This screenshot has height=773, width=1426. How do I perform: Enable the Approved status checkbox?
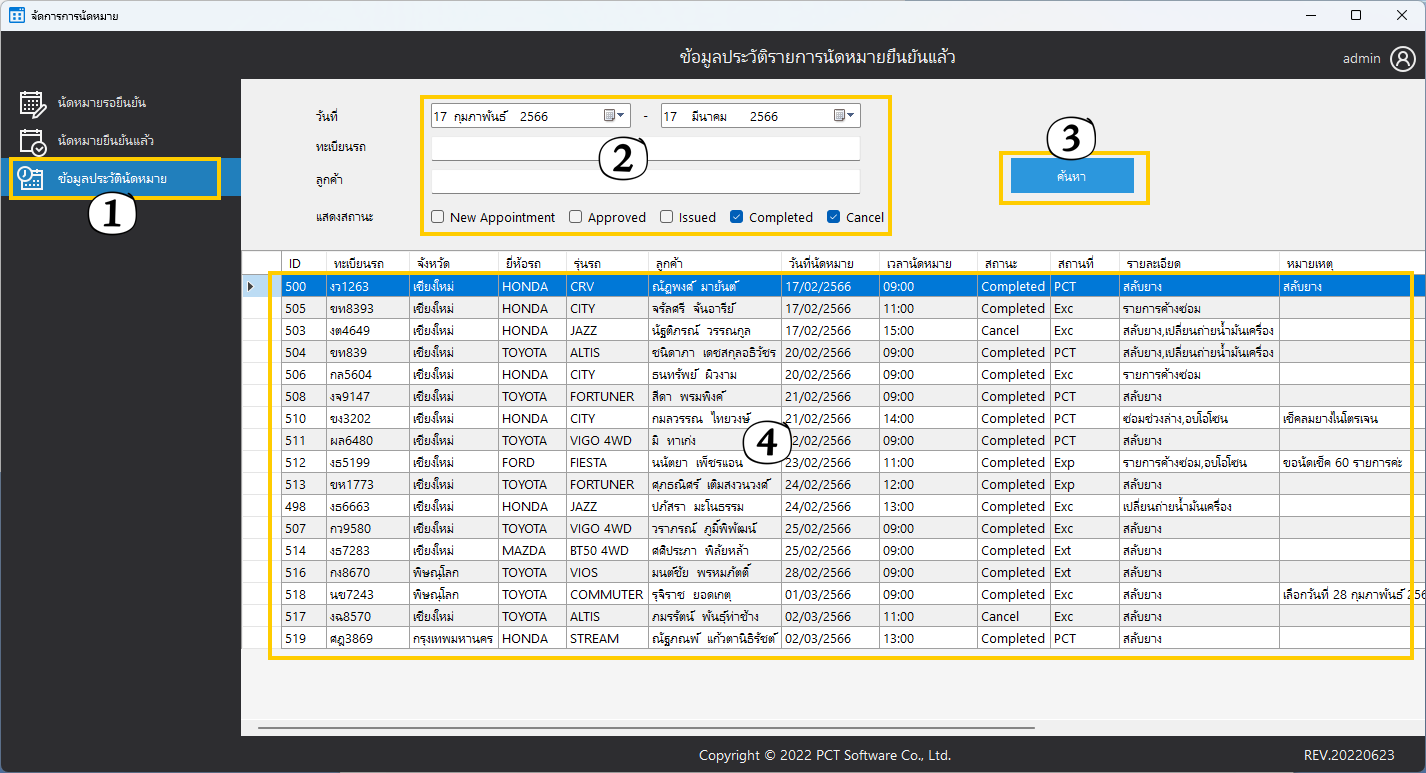(x=576, y=217)
